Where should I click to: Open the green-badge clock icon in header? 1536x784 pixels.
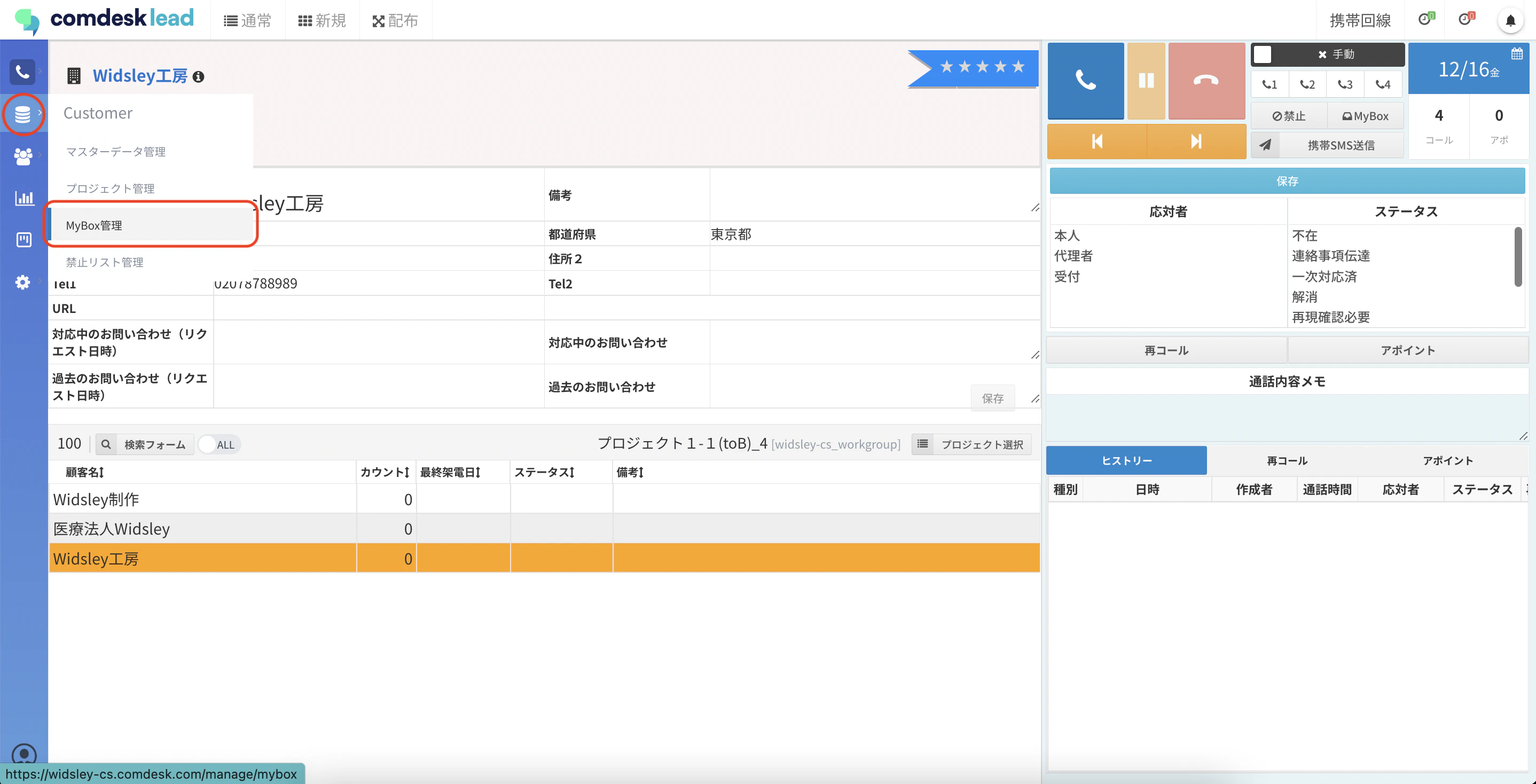(1425, 19)
